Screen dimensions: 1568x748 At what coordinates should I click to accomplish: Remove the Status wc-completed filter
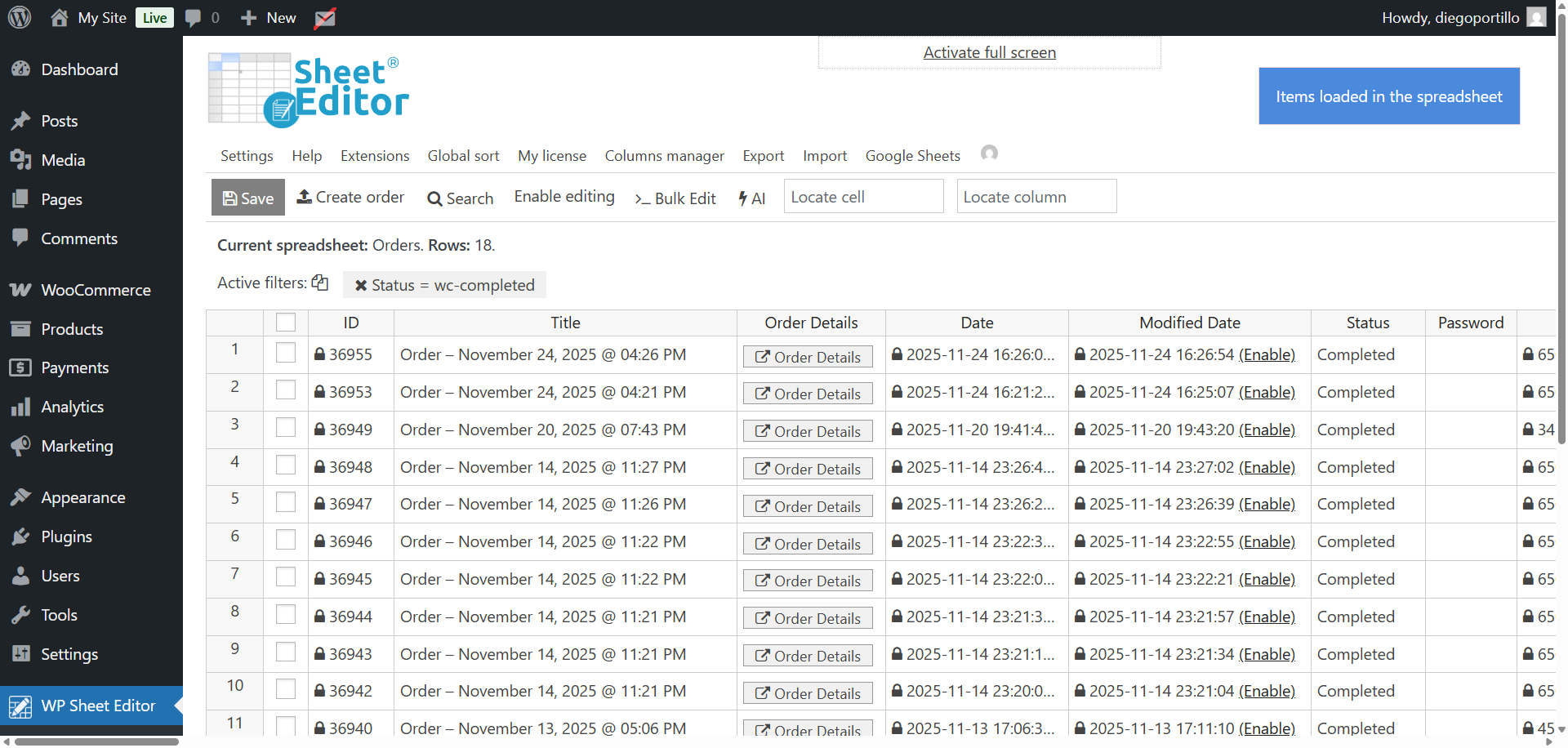point(361,285)
